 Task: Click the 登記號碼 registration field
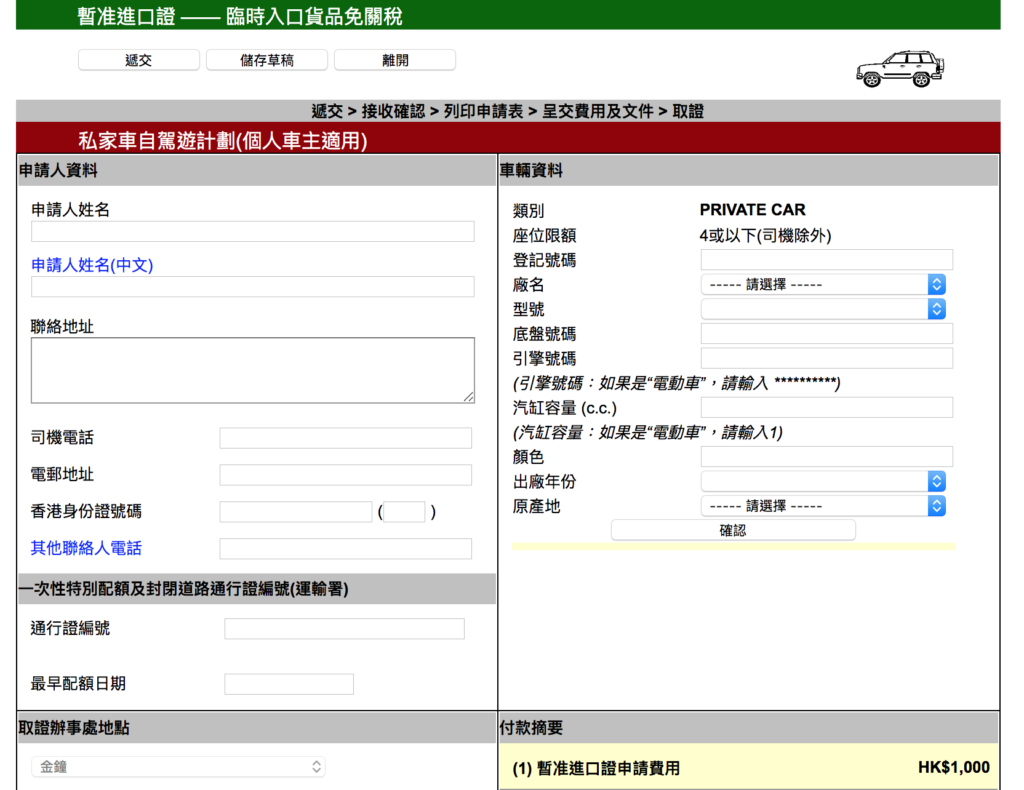(x=827, y=260)
